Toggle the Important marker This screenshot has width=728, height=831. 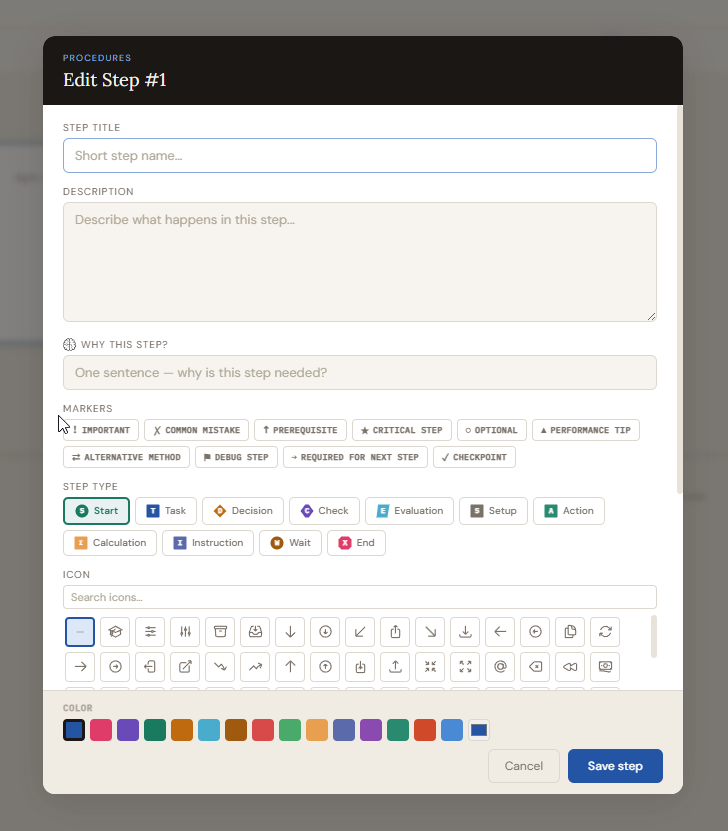[x=101, y=430]
